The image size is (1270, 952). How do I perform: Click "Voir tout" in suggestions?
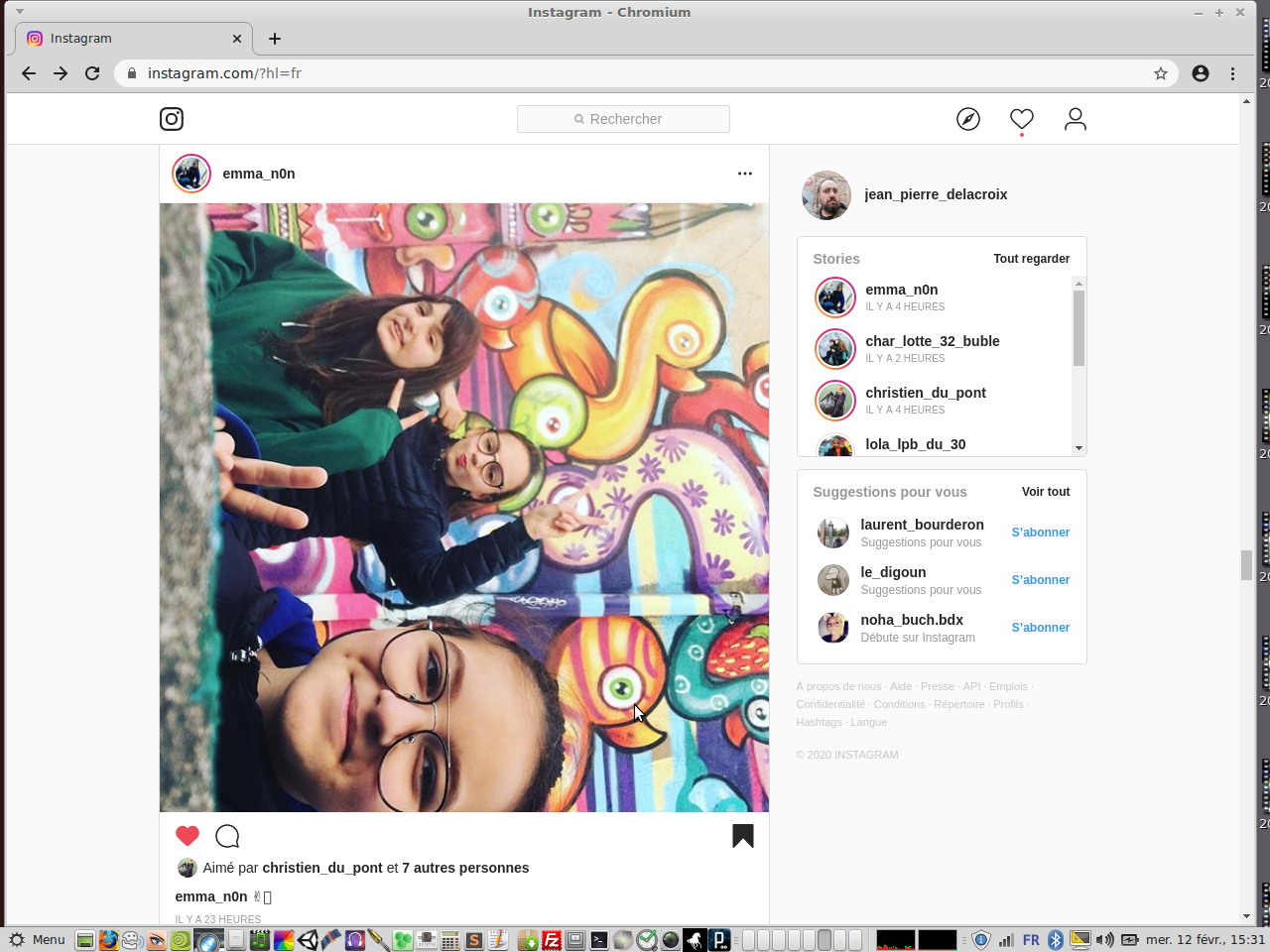[1046, 492]
